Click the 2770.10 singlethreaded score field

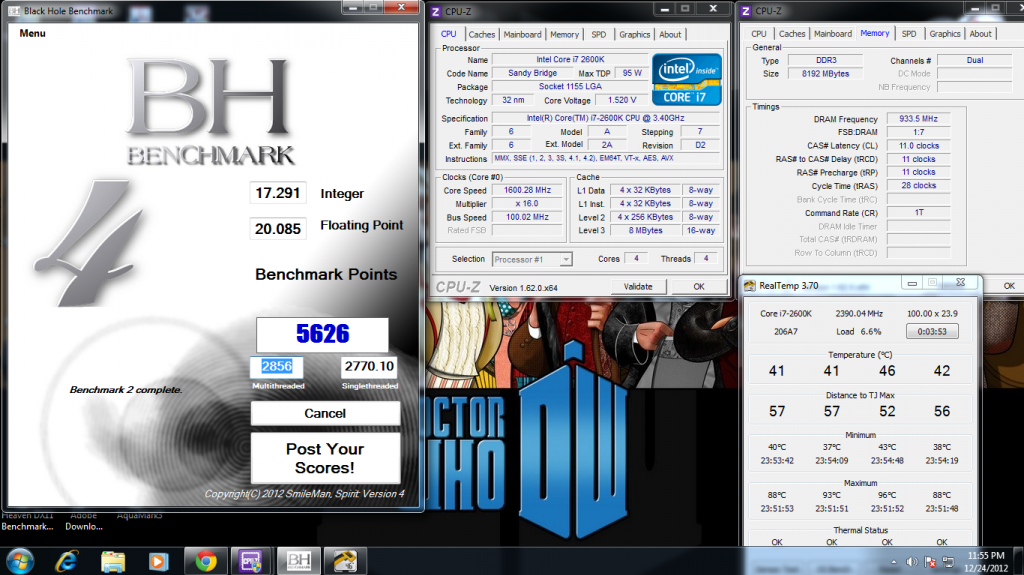(x=369, y=367)
